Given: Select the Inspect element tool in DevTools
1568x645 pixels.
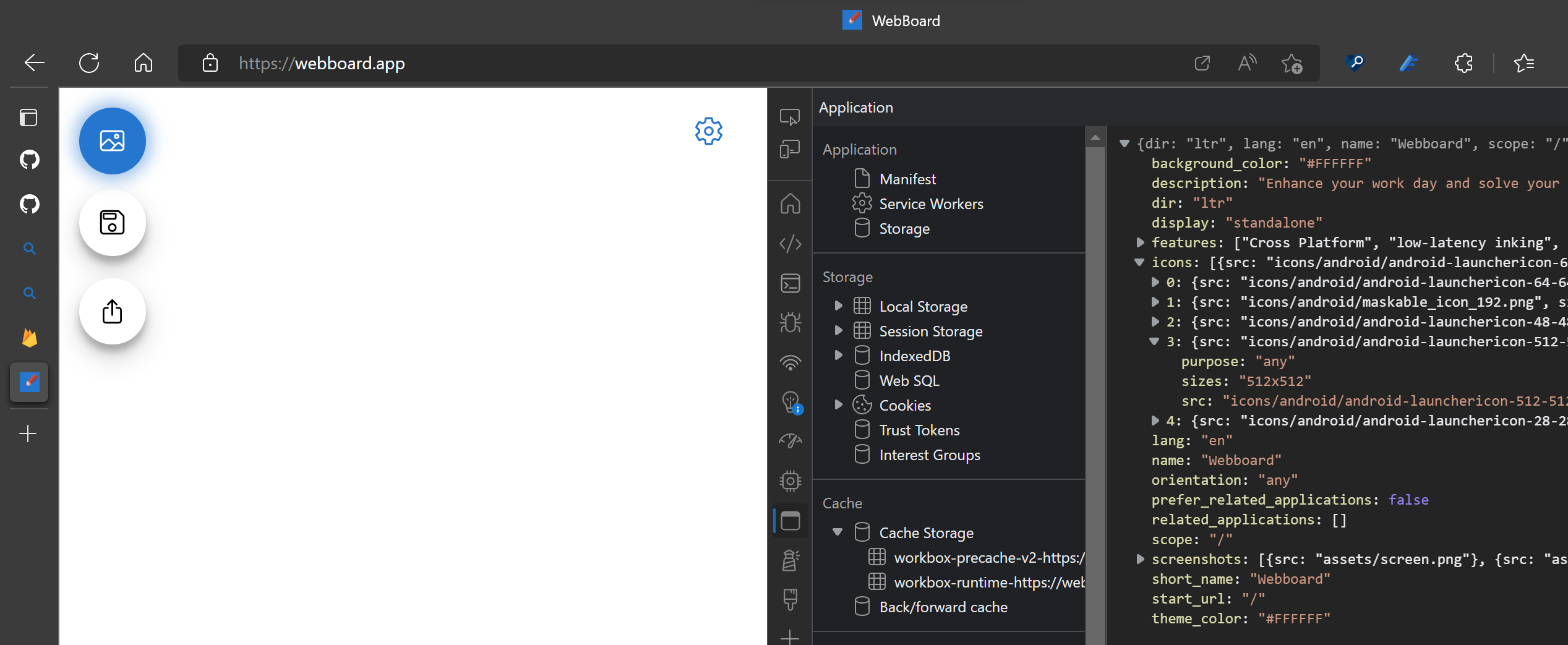Looking at the screenshot, I should (790, 116).
